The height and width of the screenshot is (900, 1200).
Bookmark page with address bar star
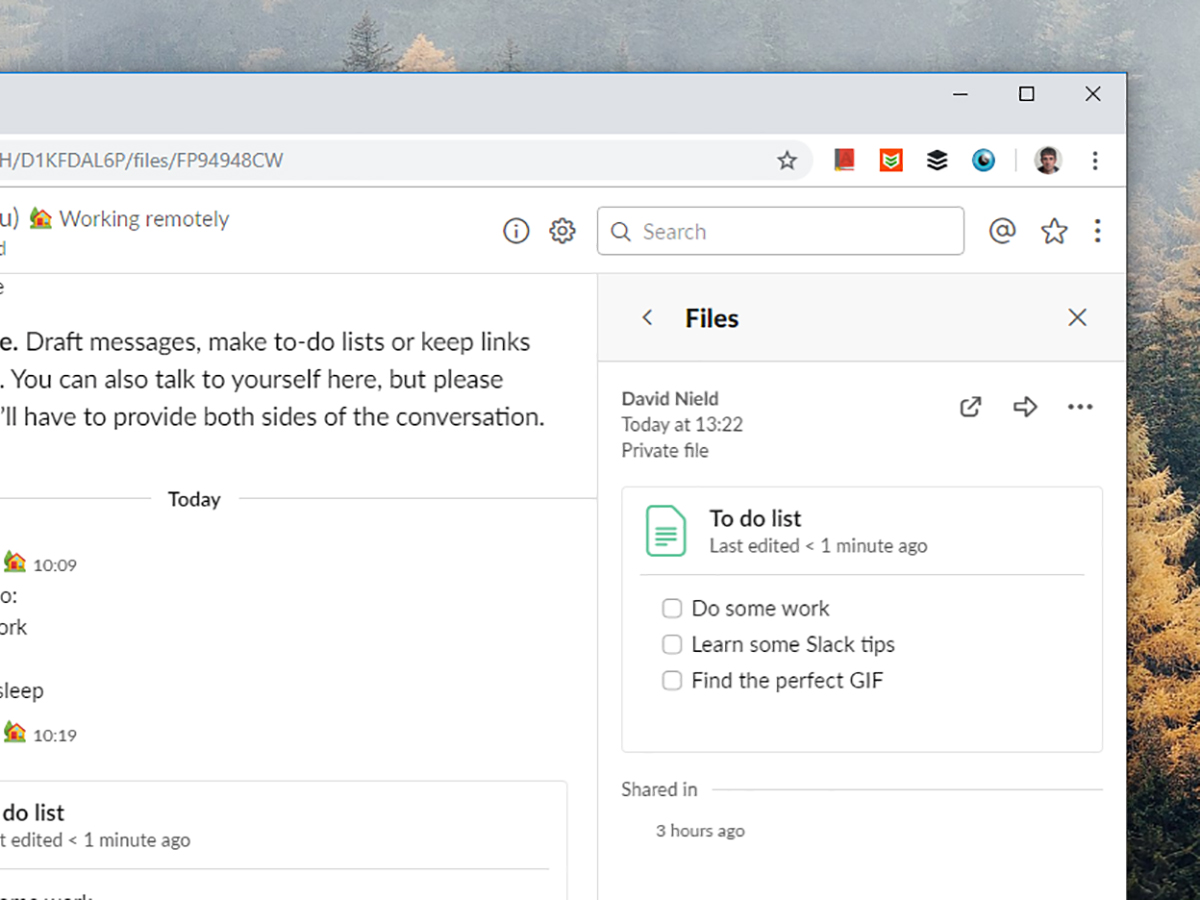(x=787, y=160)
